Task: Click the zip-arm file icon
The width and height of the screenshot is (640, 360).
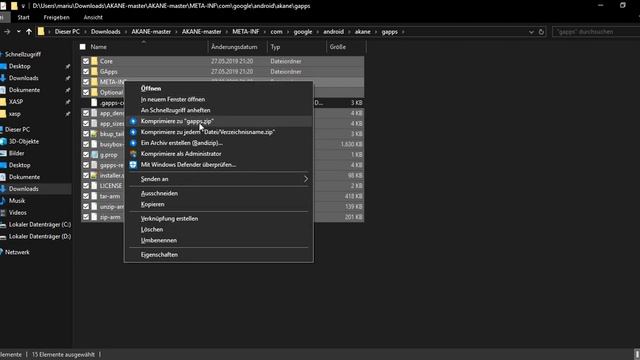Action: click(94, 217)
